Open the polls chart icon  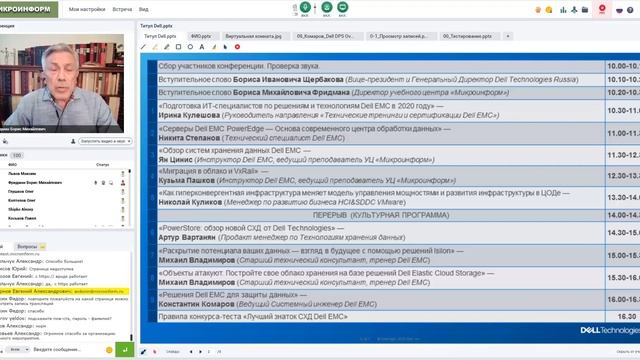point(563,10)
